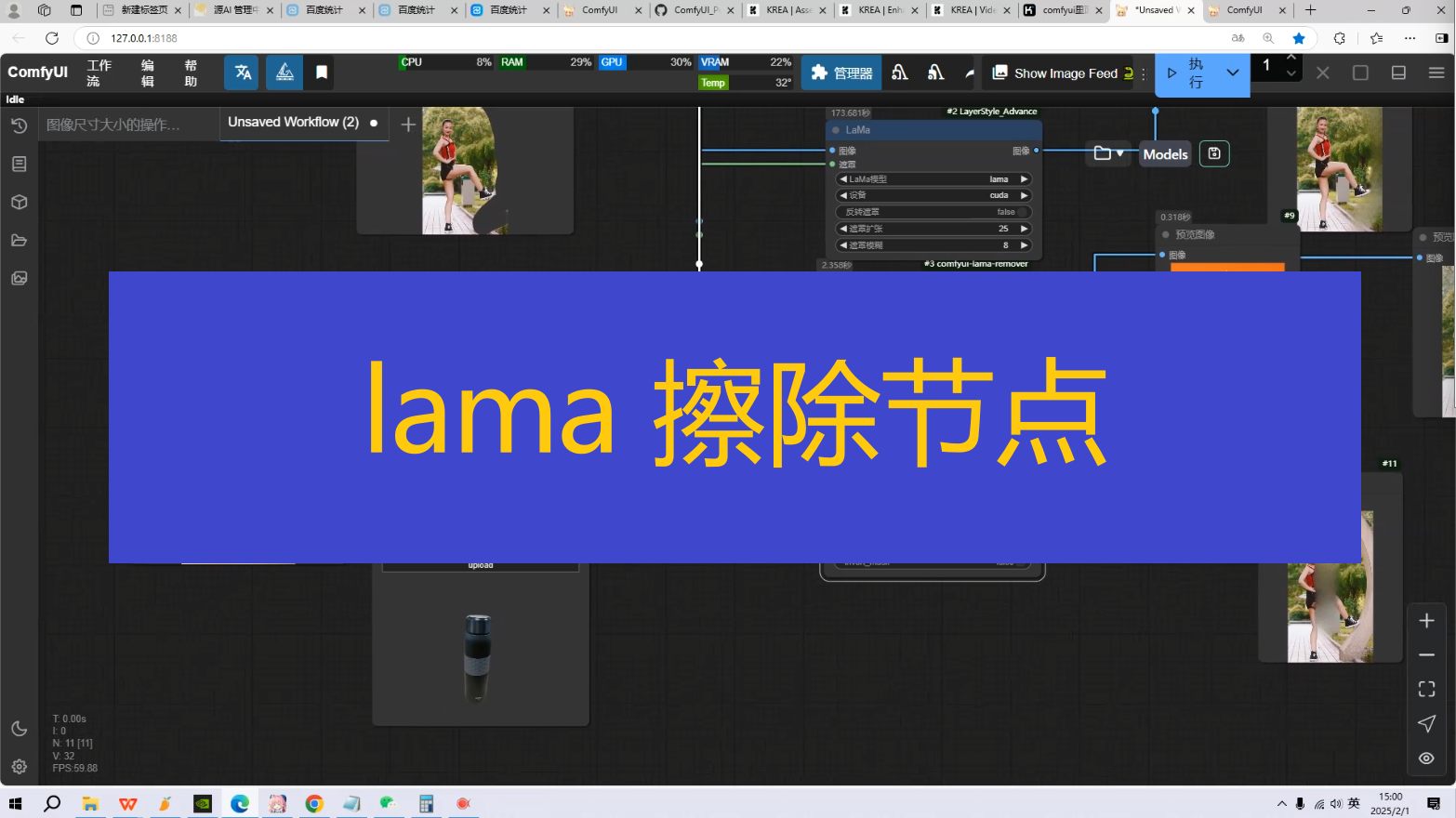Click the save disk icon next to Models
Image resolution: width=1456 pixels, height=818 pixels.
click(x=1214, y=153)
